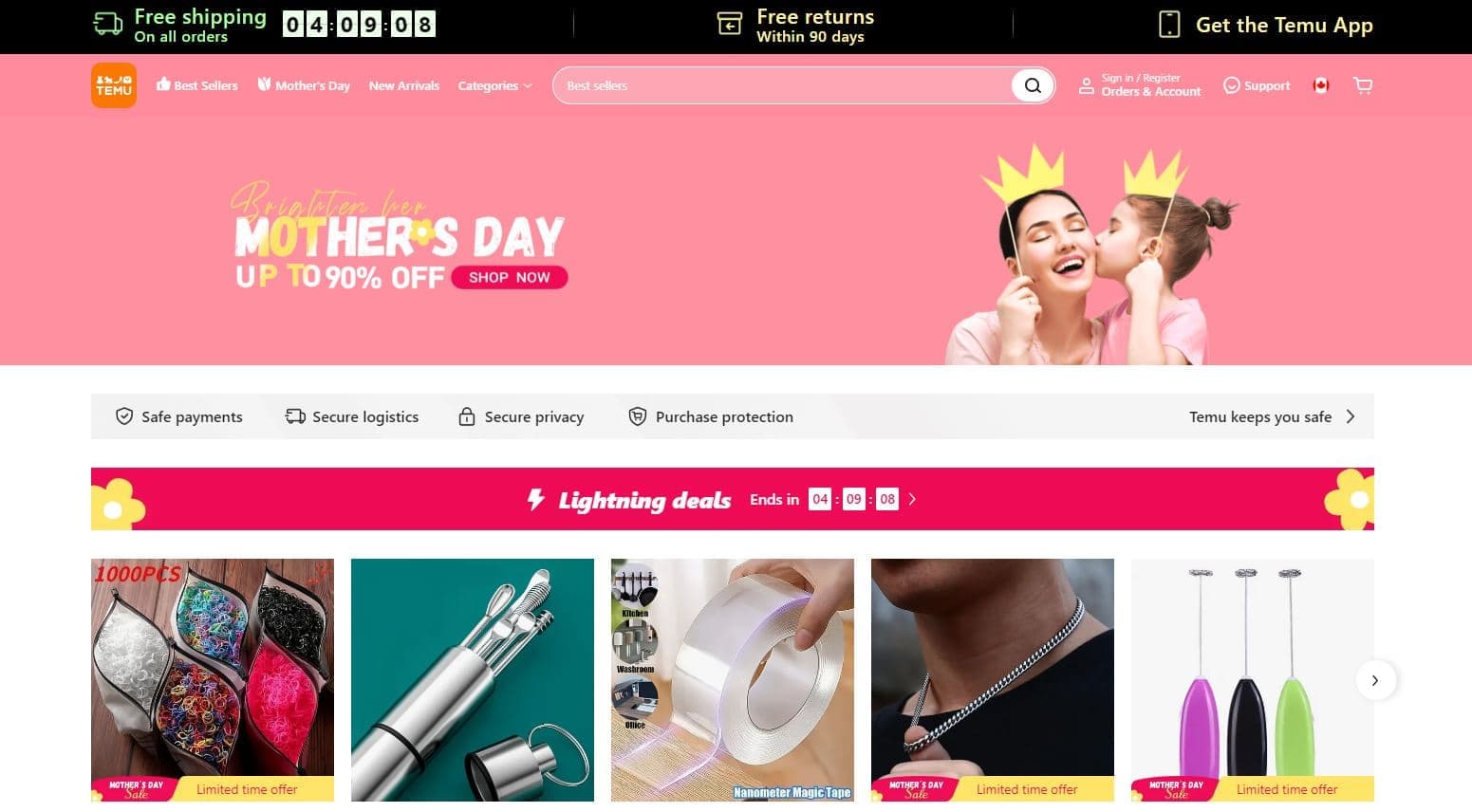Click the search magnifier button

[x=1033, y=85]
